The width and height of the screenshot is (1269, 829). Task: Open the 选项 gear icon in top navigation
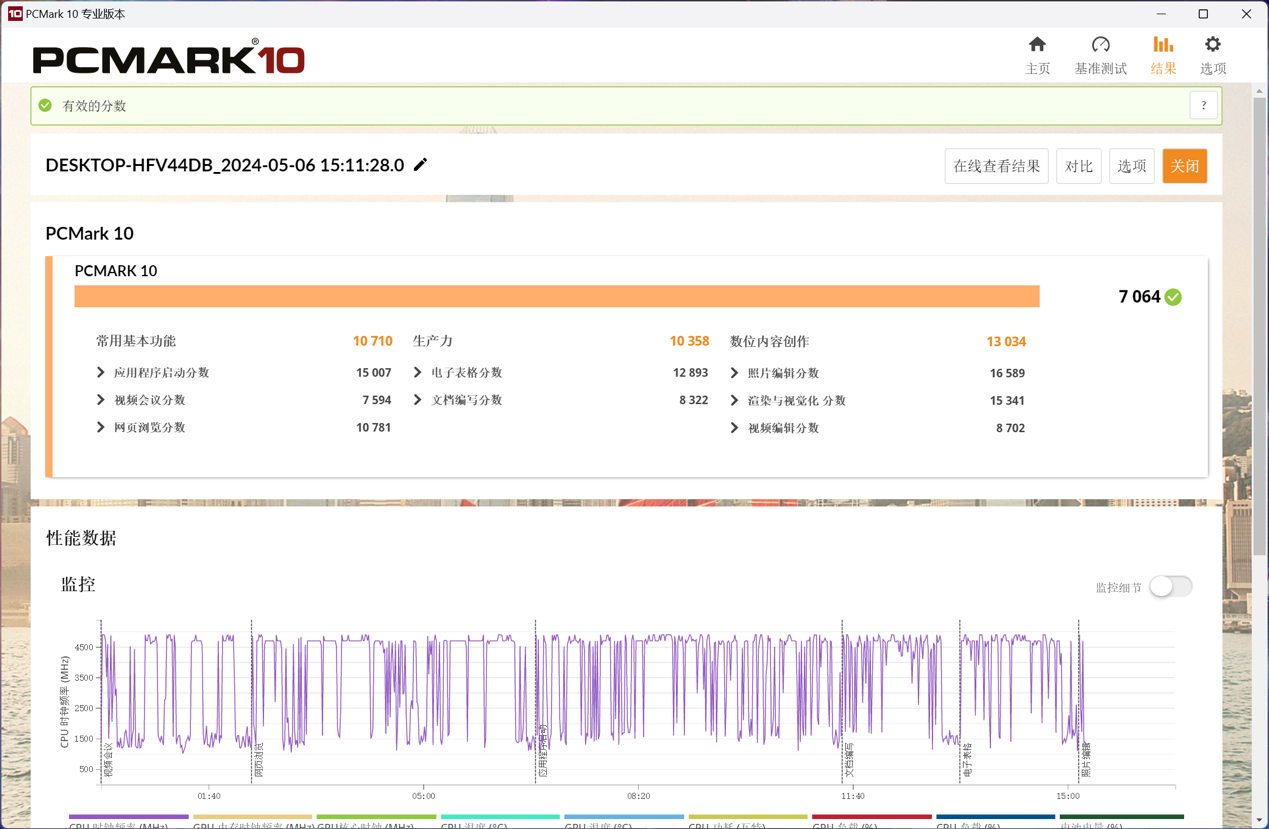[x=1212, y=45]
